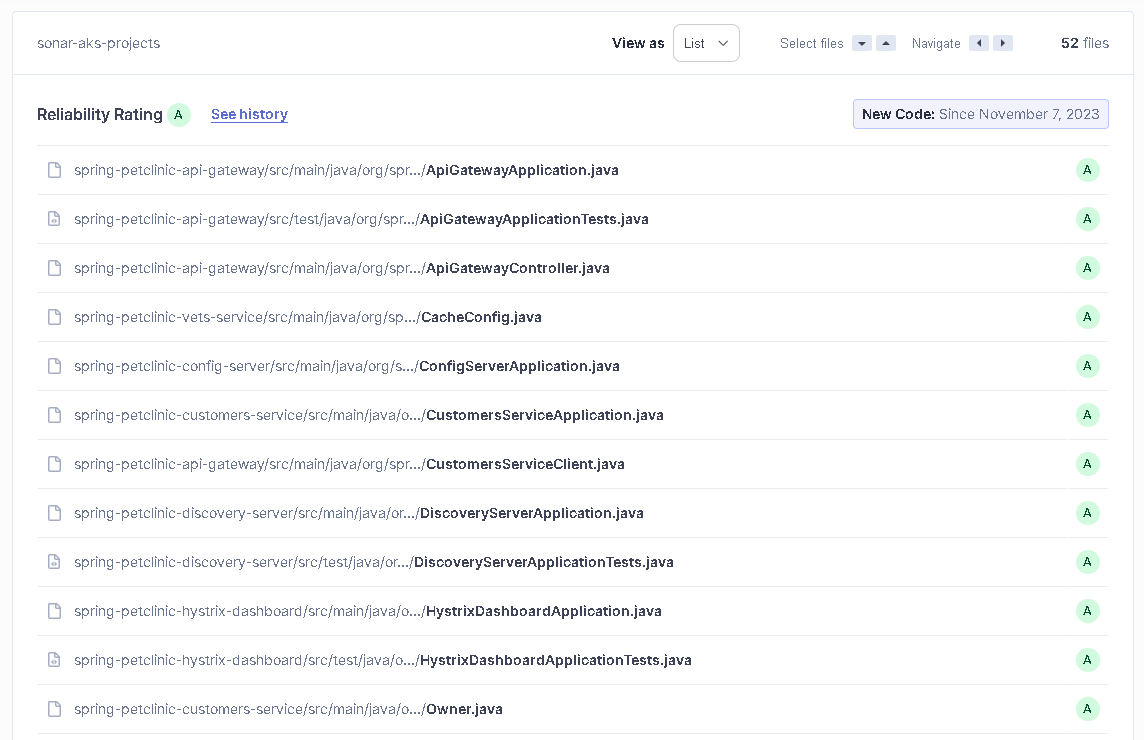Click the A rating for CustomersServiceApplication.java

click(1087, 415)
